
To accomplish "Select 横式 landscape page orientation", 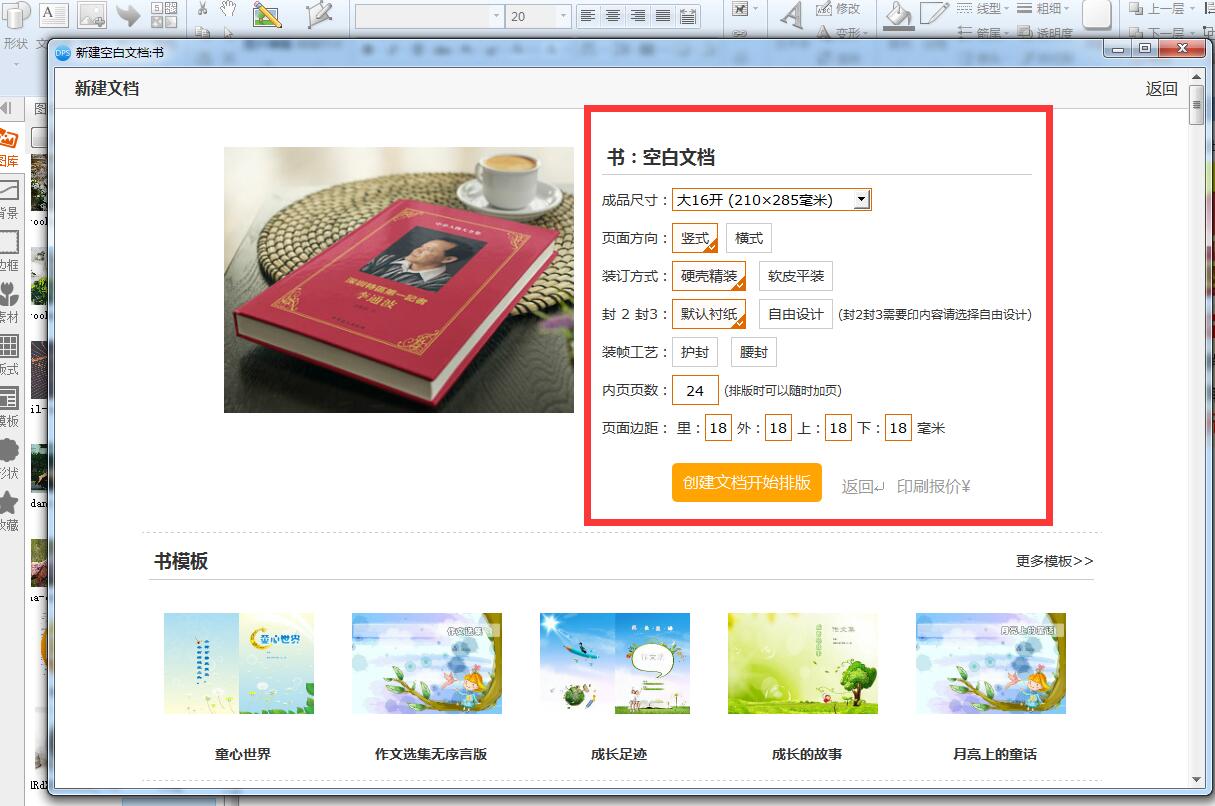I will click(x=748, y=238).
